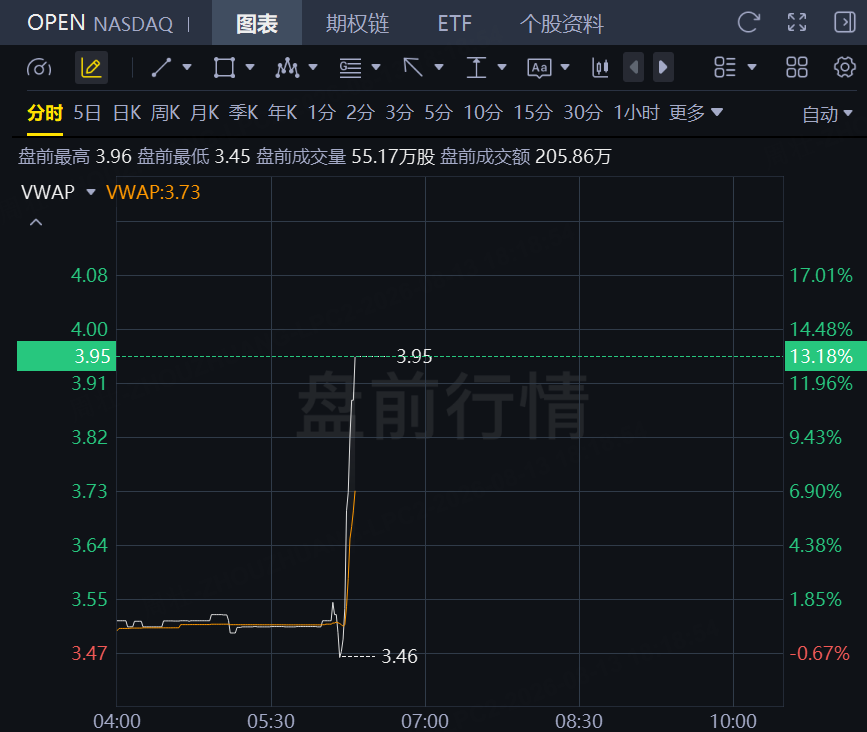Open the measure tool dropdown arrow

coord(502,67)
